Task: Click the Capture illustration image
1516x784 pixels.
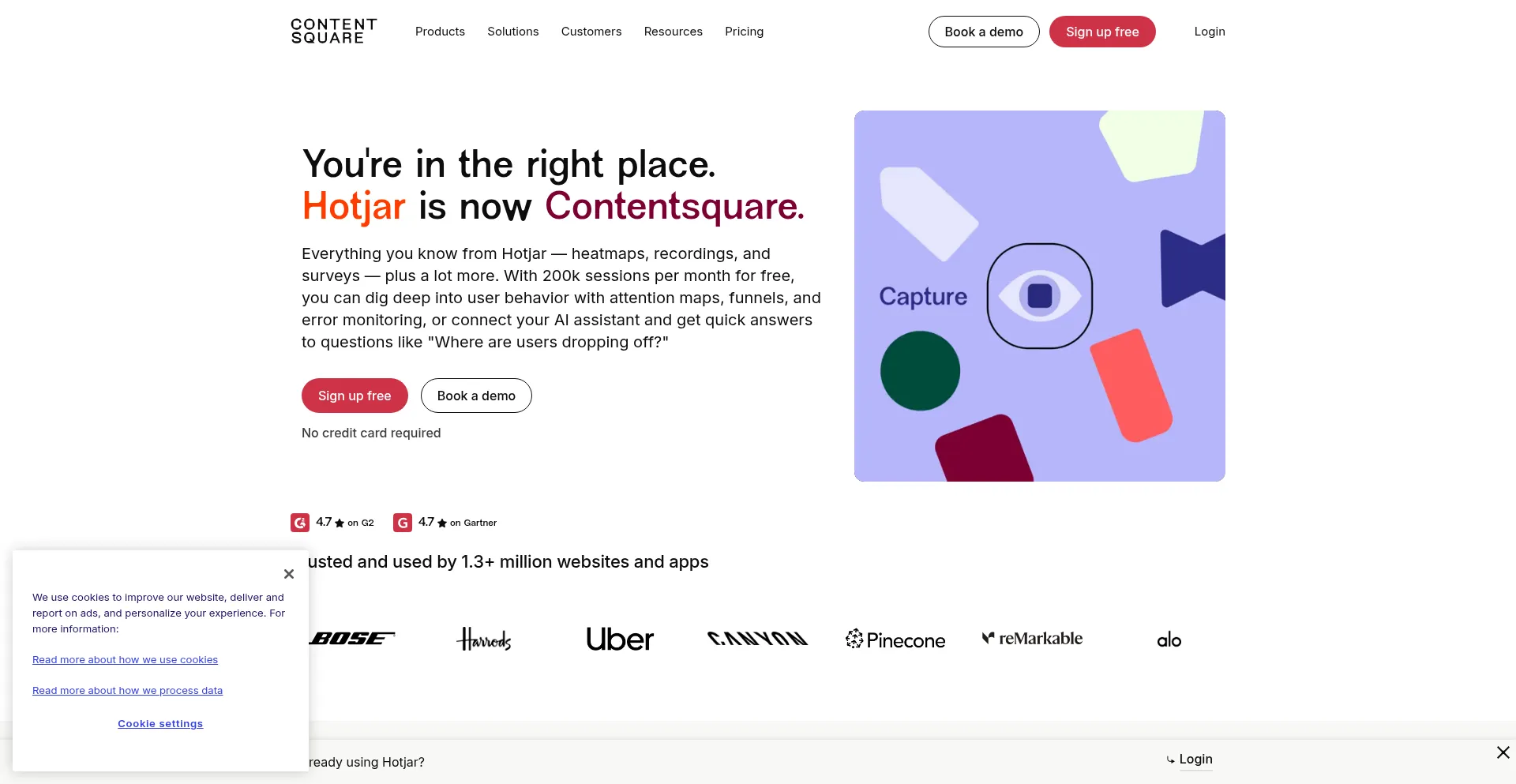Action: 1040,296
